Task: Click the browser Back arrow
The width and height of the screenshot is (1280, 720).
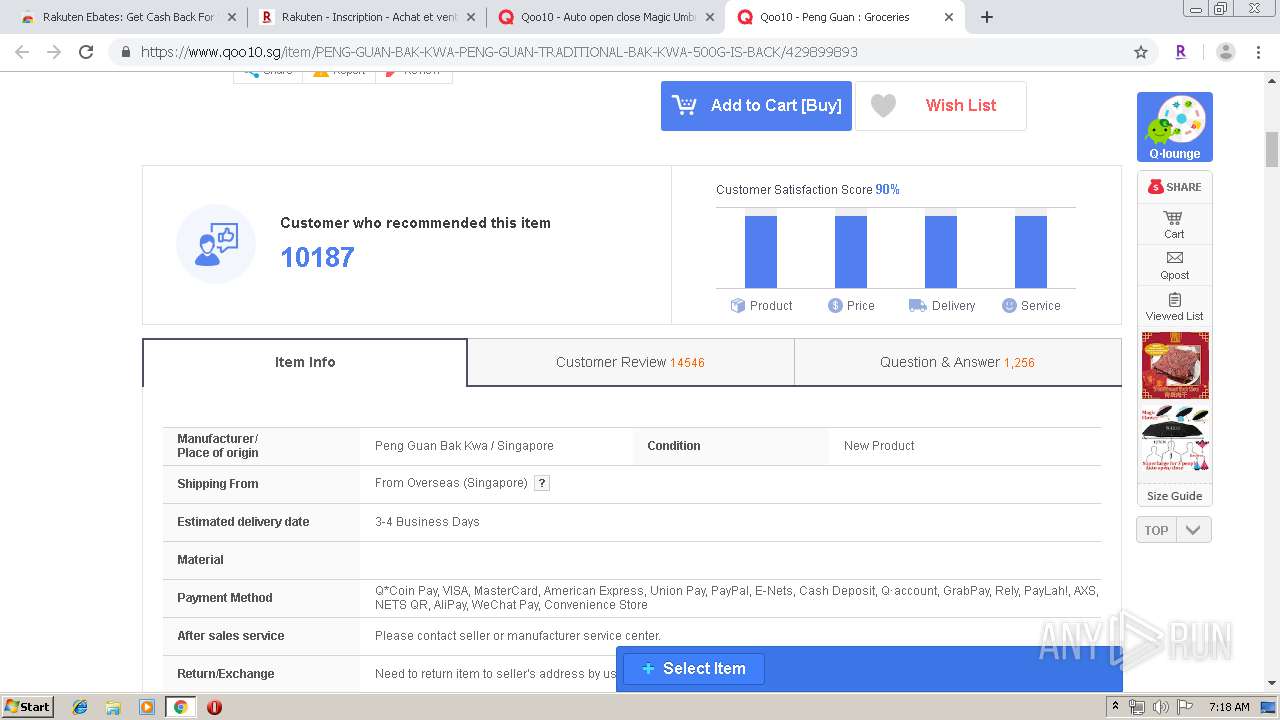Action: tap(22, 52)
